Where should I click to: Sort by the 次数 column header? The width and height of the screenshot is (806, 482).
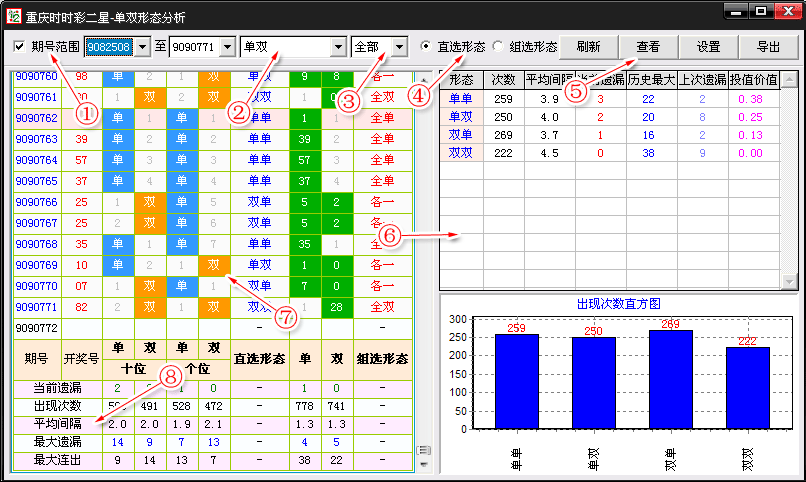pos(502,80)
